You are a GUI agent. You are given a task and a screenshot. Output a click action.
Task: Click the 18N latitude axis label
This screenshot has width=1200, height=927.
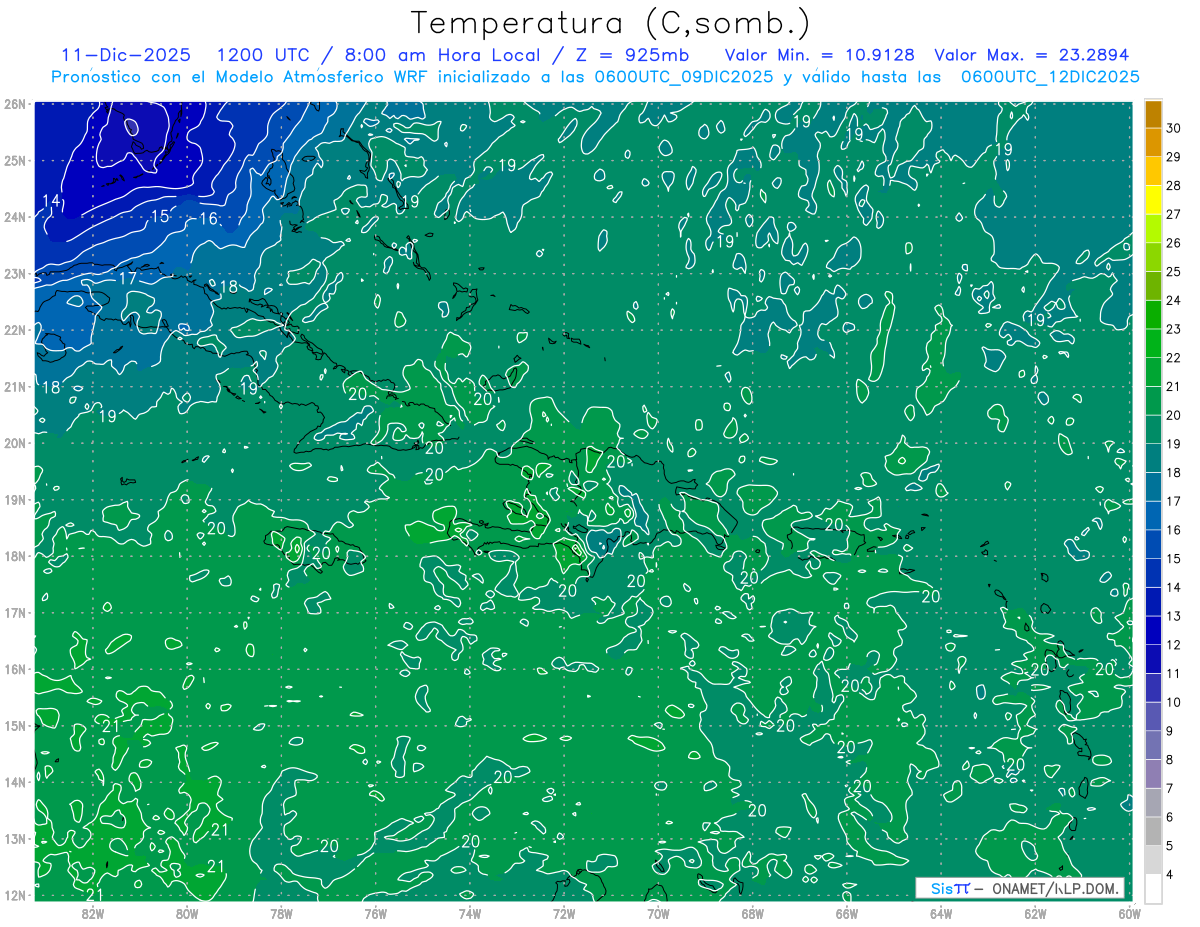(x=15, y=556)
